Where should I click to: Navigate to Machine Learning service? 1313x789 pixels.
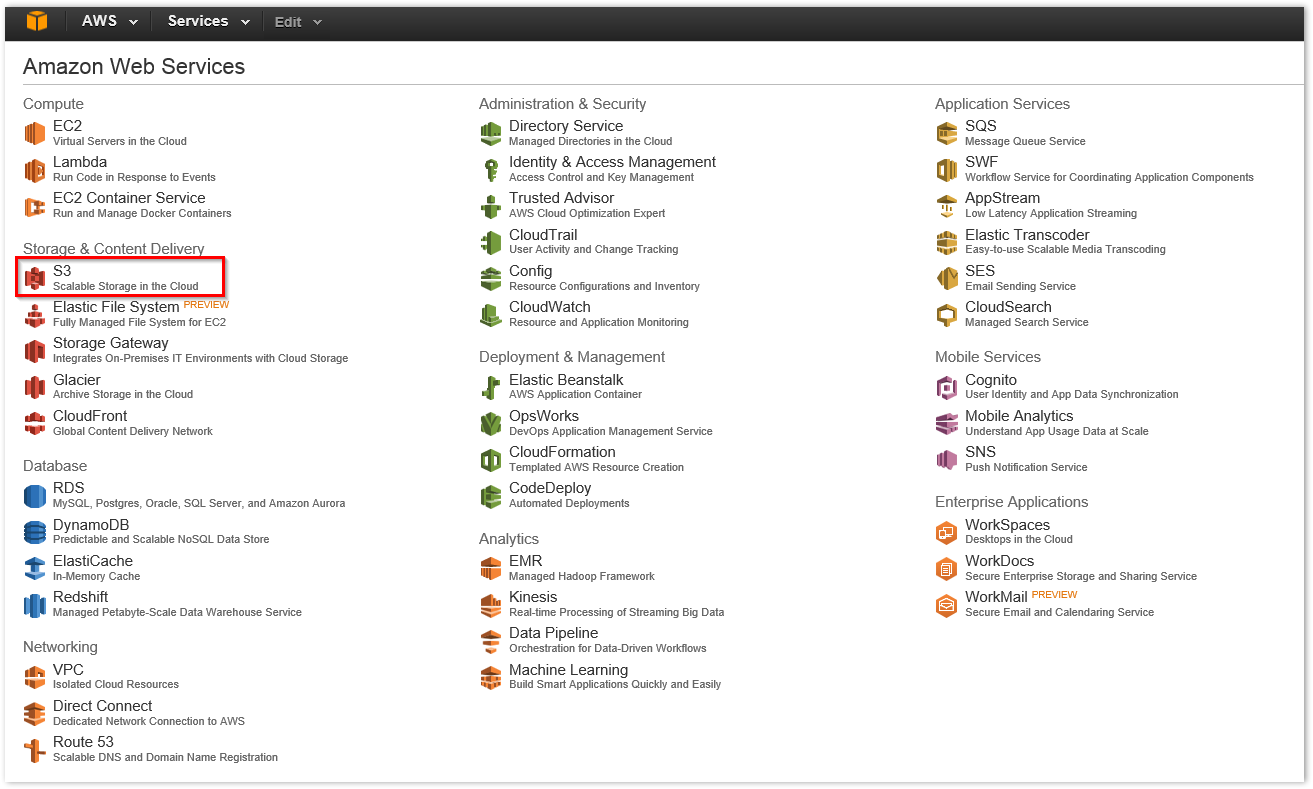coord(568,670)
